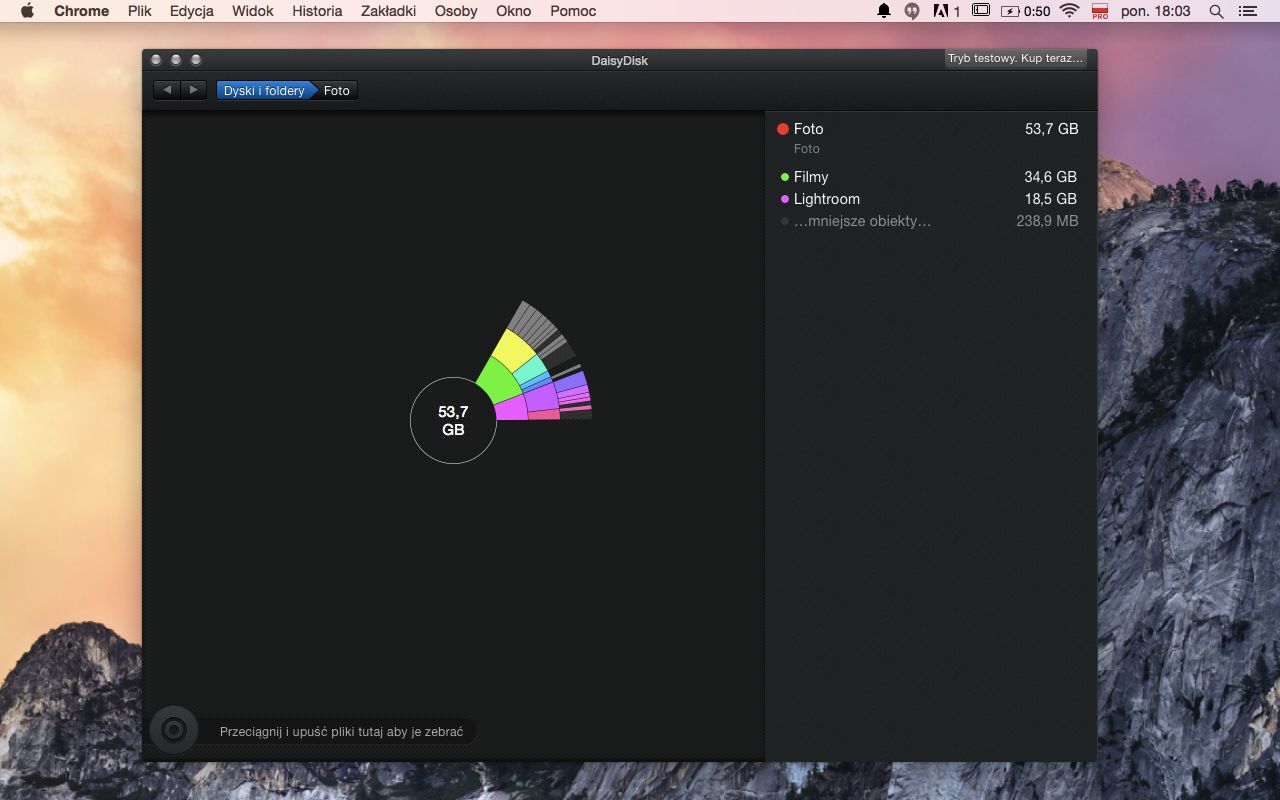This screenshot has width=1280, height=800.
Task: Click the collector target icon
Action: (174, 730)
